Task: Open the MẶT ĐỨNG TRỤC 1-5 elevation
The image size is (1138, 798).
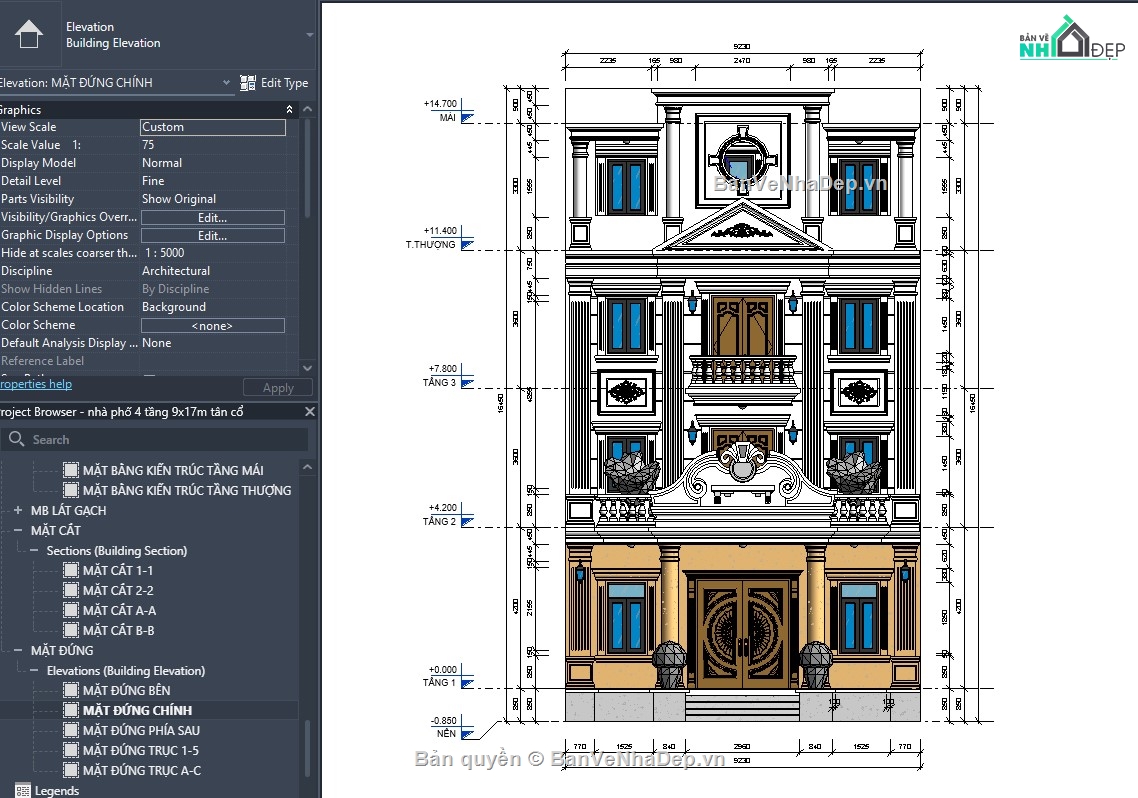Action: point(140,751)
